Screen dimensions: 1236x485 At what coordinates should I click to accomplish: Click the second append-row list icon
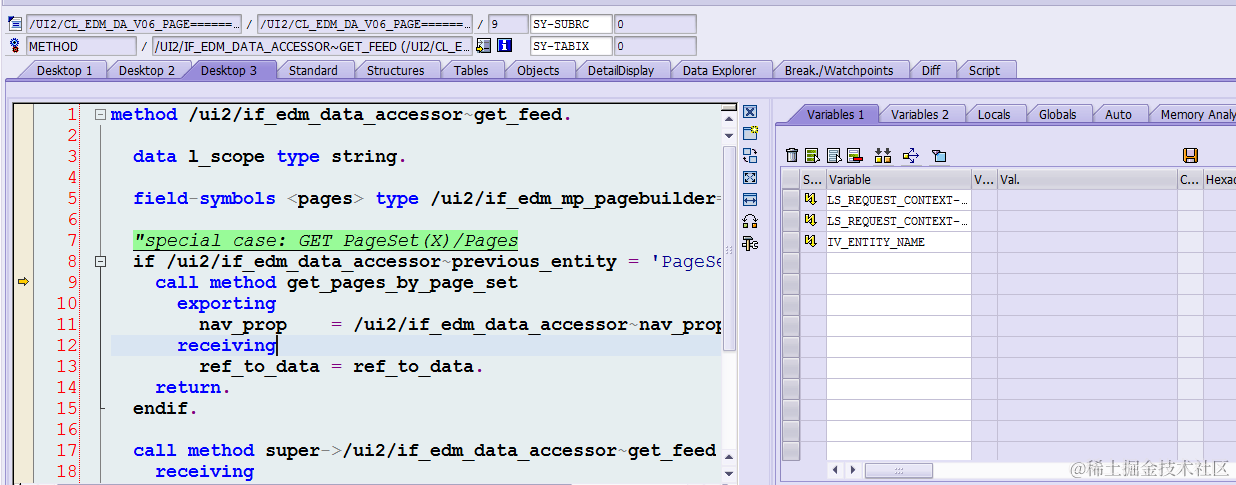tap(833, 155)
